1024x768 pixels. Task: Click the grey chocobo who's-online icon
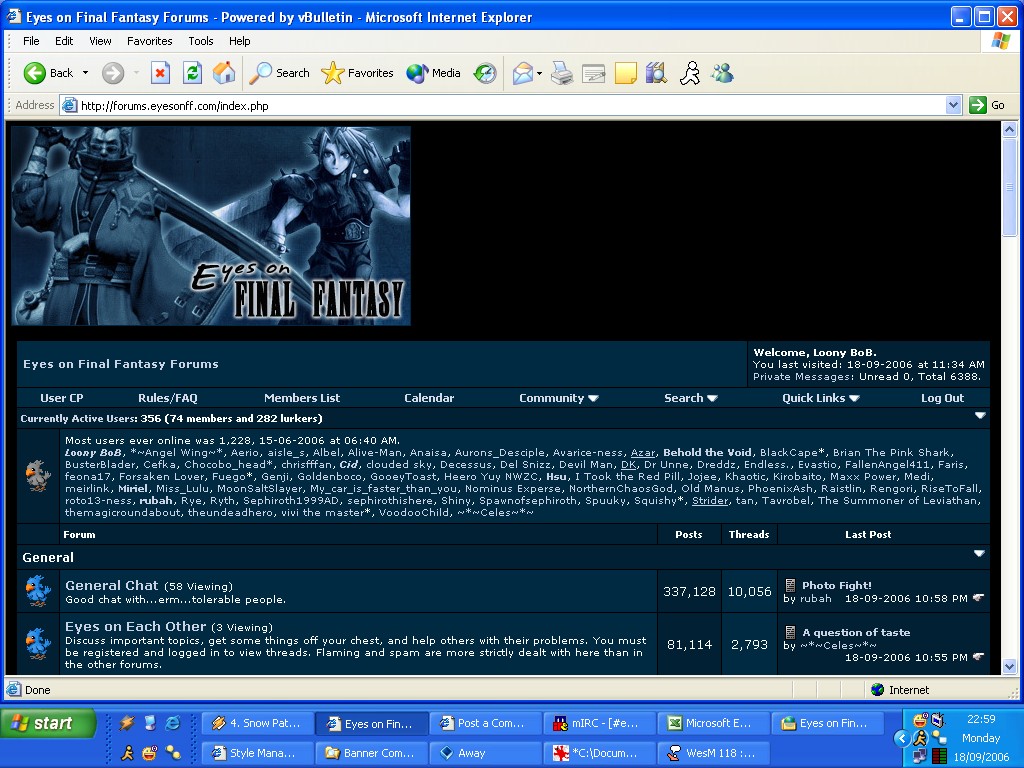click(38, 475)
